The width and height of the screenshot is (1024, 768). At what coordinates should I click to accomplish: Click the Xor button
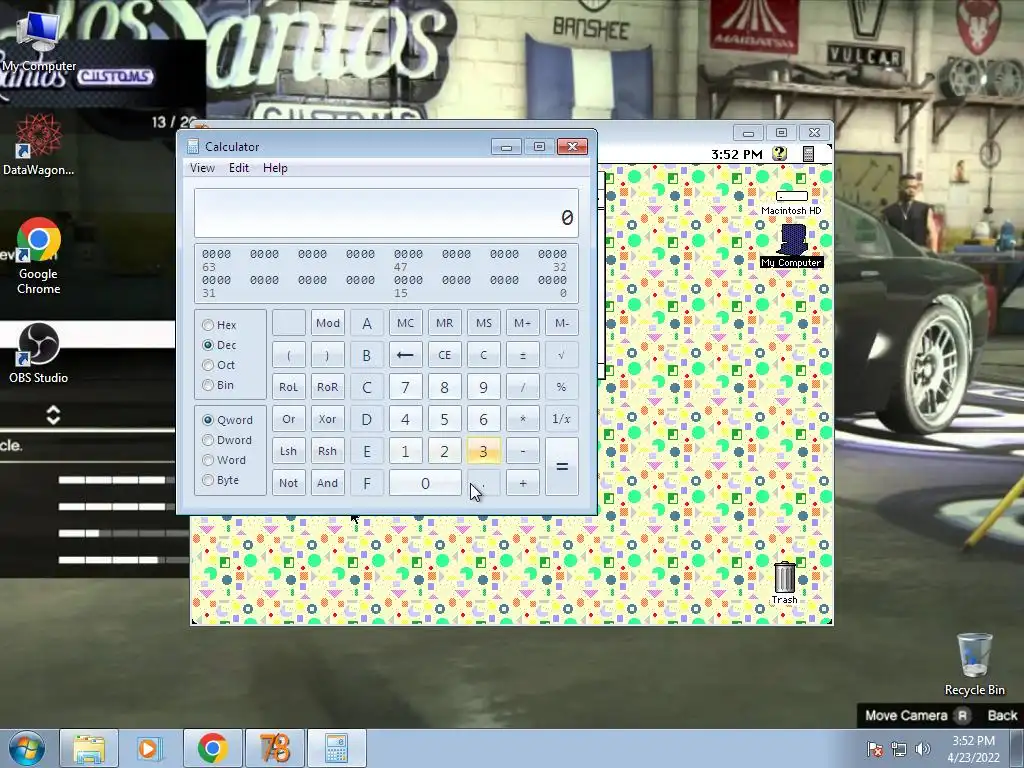click(x=327, y=419)
